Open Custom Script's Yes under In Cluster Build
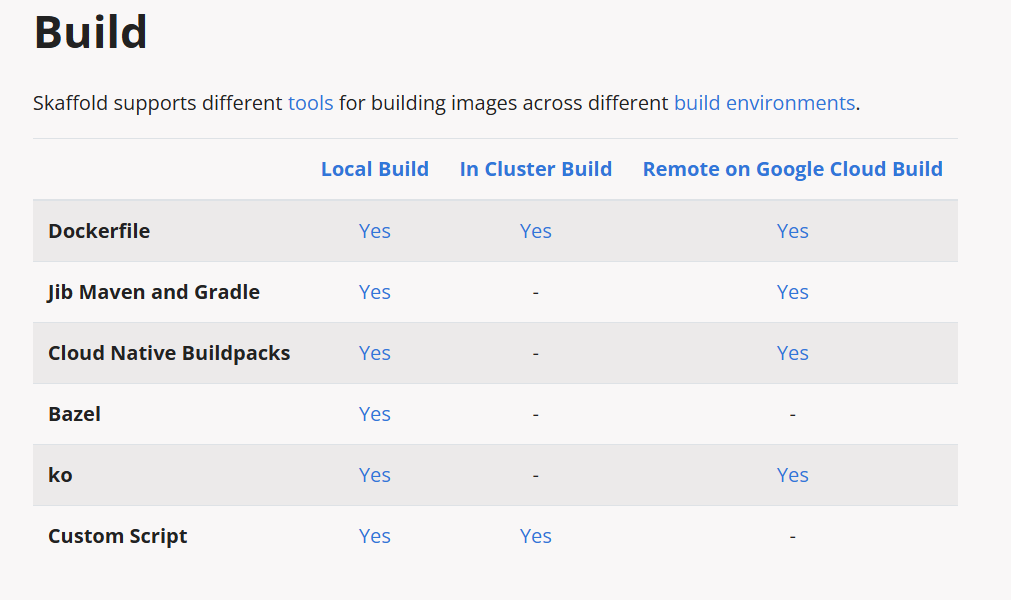The width and height of the screenshot is (1011, 600). point(536,536)
